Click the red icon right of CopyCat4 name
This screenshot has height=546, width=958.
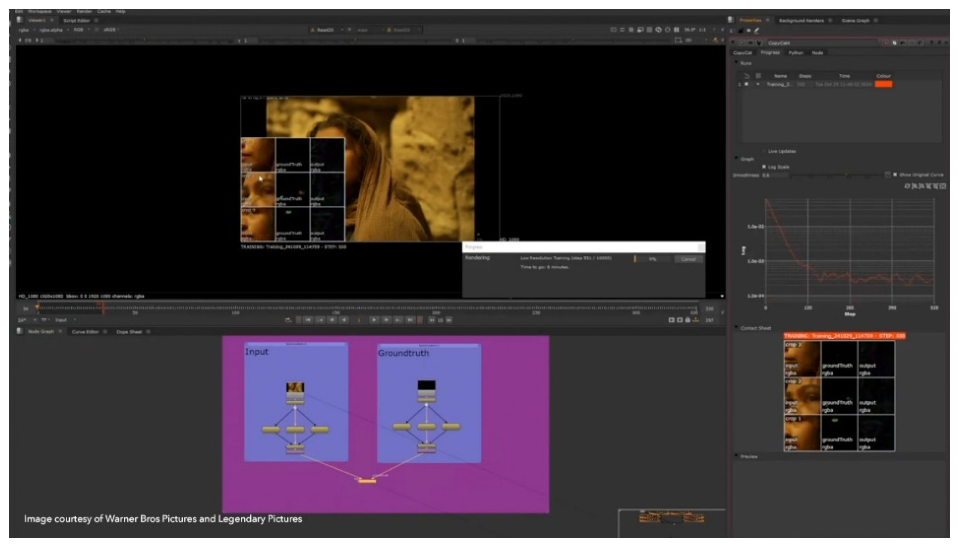click(x=886, y=43)
